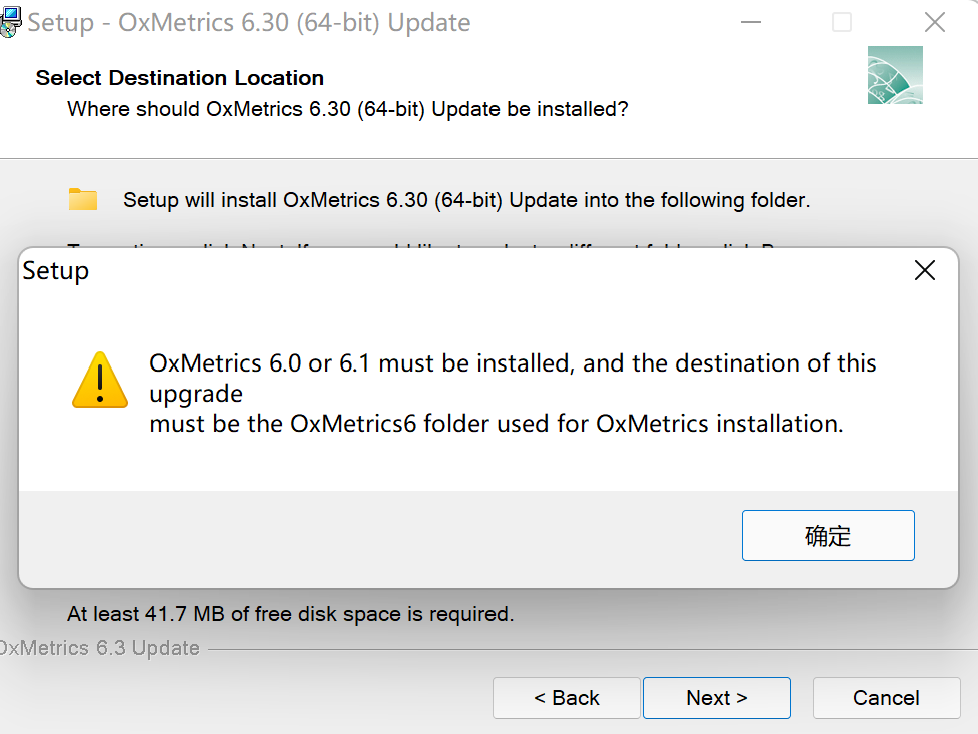
Task: Click the Setup dialog title bar
Action: (x=400, y=270)
